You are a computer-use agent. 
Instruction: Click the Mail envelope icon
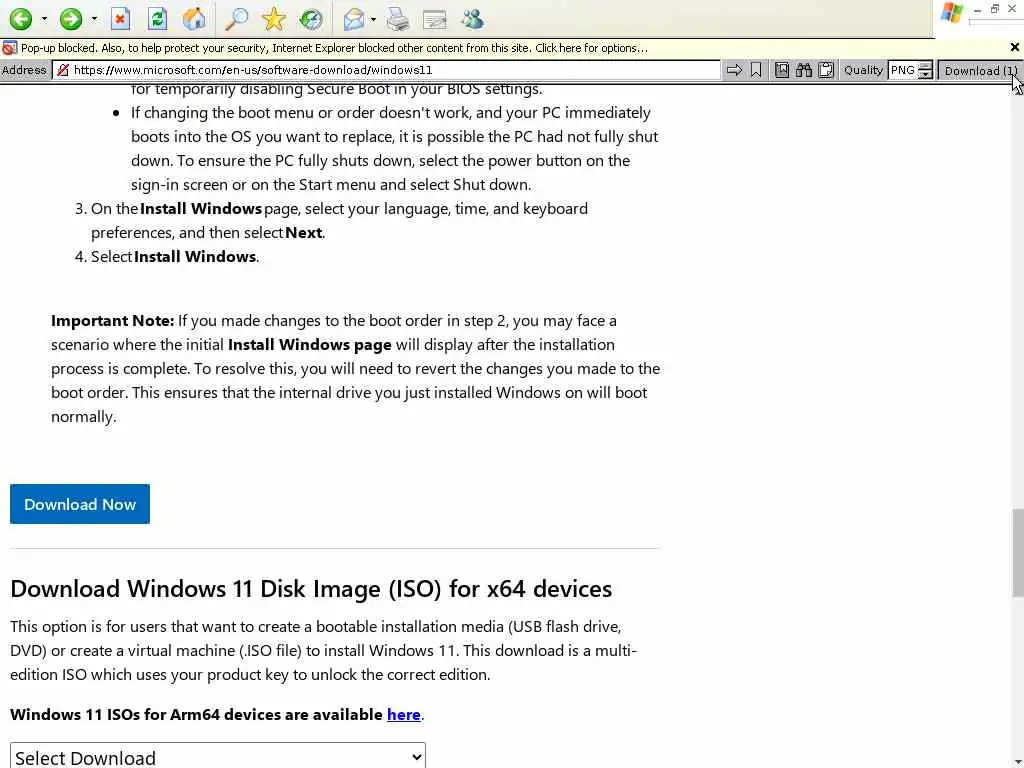pos(353,19)
